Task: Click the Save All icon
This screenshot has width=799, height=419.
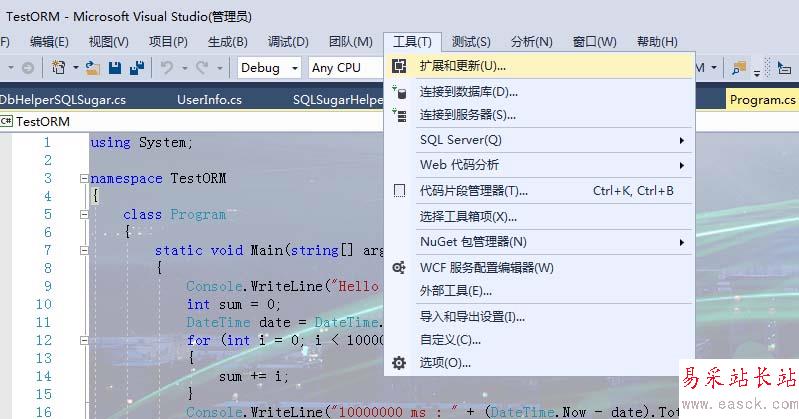Action: [x=137, y=67]
